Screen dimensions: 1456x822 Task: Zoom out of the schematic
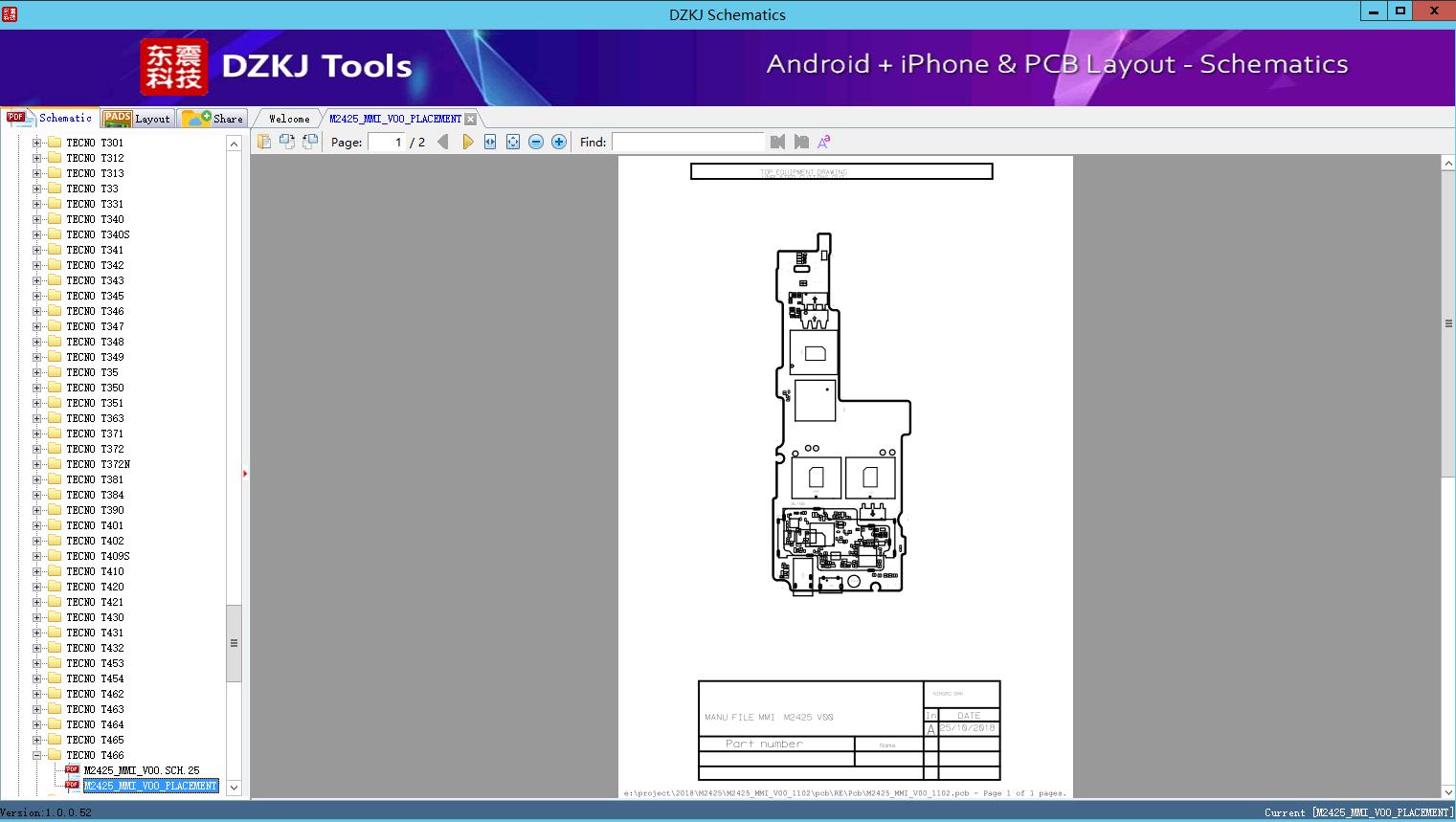coord(536,142)
